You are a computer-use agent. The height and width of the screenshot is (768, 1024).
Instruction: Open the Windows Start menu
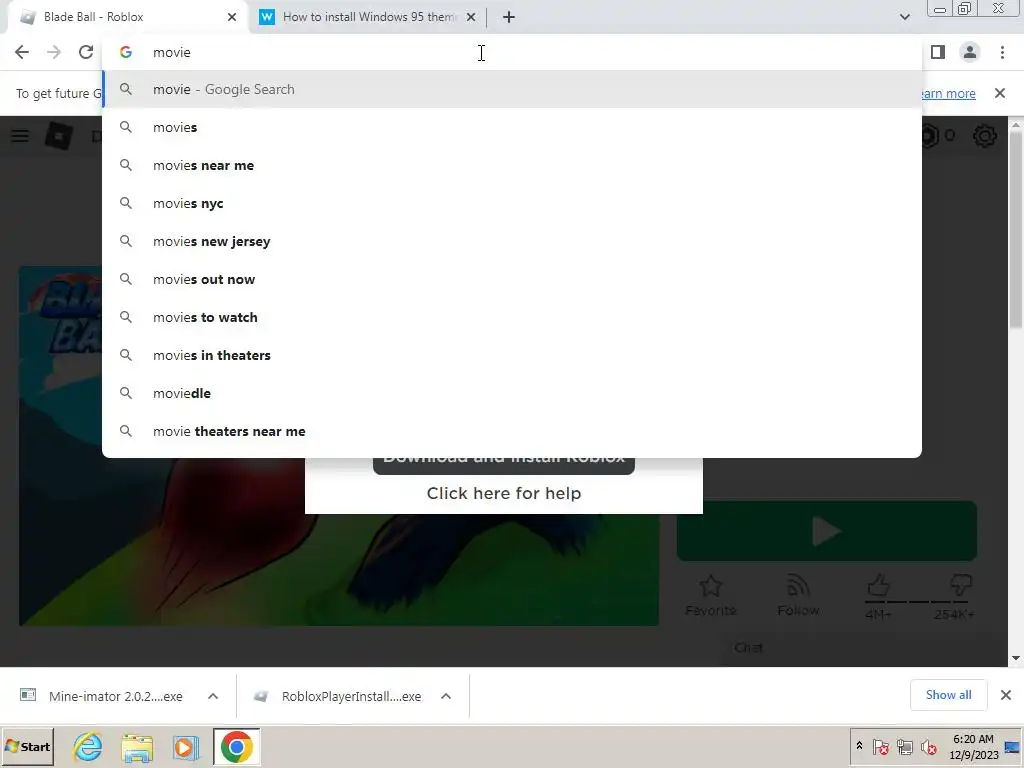[27, 746]
